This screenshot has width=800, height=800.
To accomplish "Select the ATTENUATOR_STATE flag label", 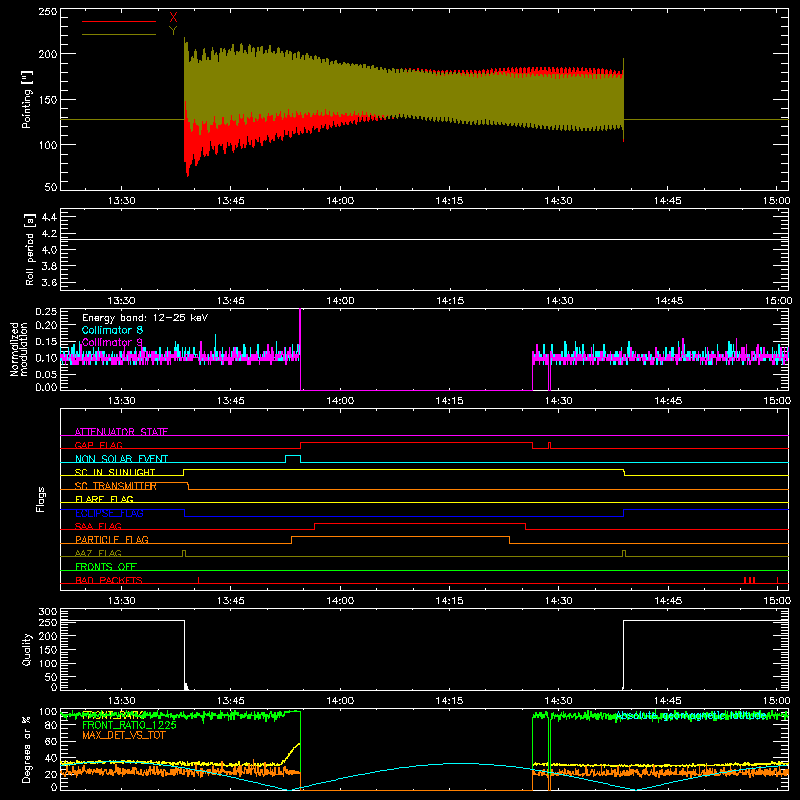I will pyautogui.click(x=121, y=432).
